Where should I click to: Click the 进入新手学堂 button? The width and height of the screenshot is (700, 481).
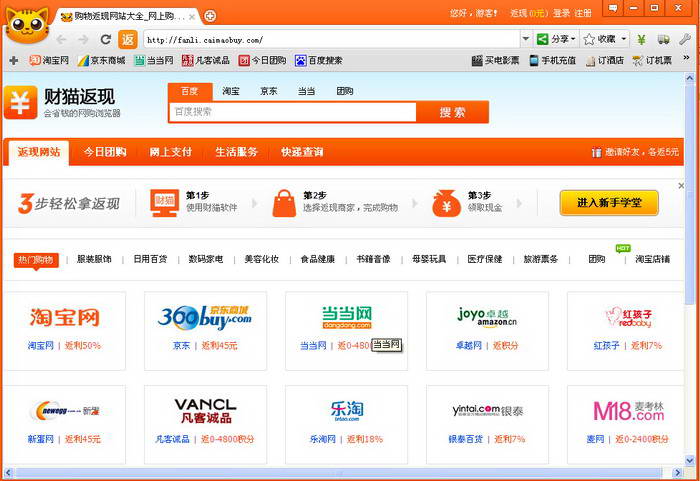point(608,203)
